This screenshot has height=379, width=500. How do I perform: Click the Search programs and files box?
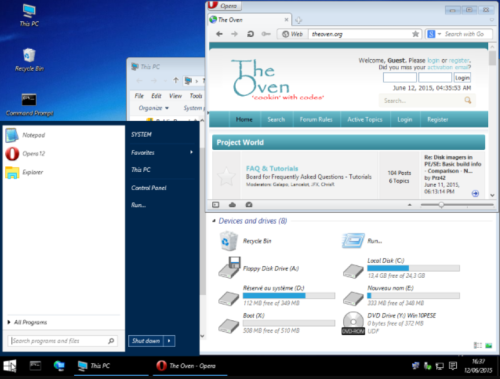[x=62, y=341]
